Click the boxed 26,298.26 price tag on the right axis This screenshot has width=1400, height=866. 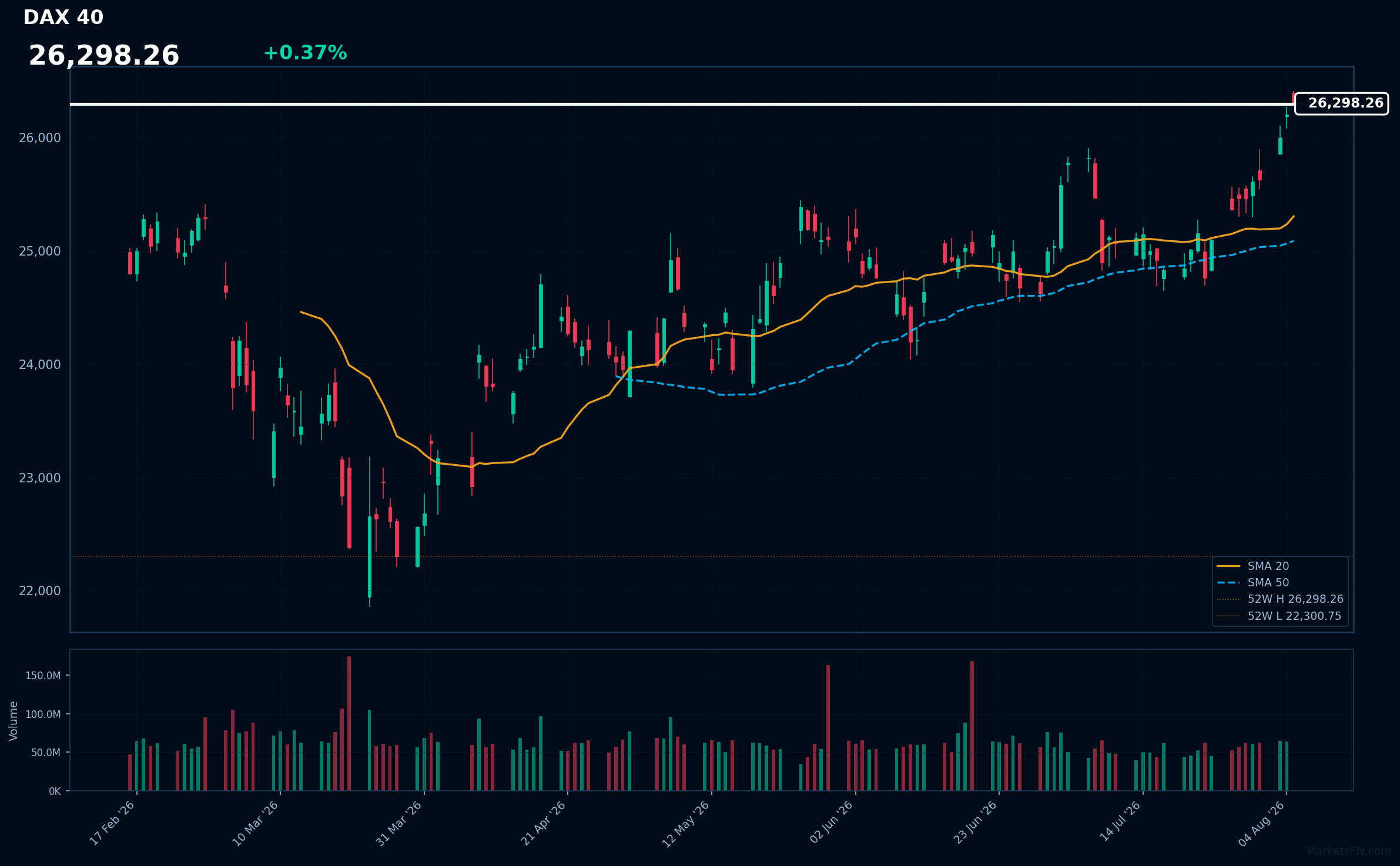click(x=1341, y=103)
